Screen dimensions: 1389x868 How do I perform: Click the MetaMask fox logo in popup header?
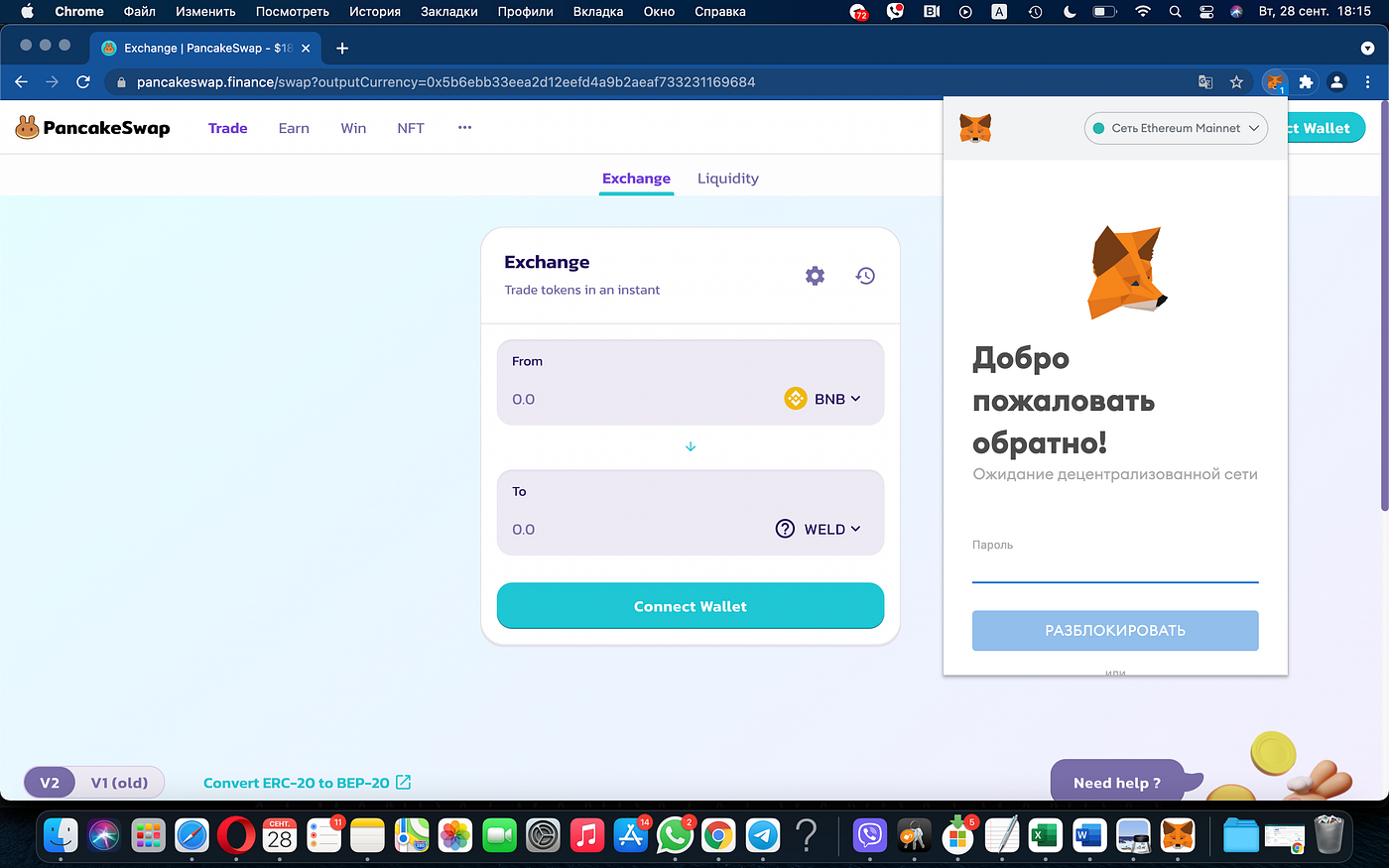pos(975,128)
